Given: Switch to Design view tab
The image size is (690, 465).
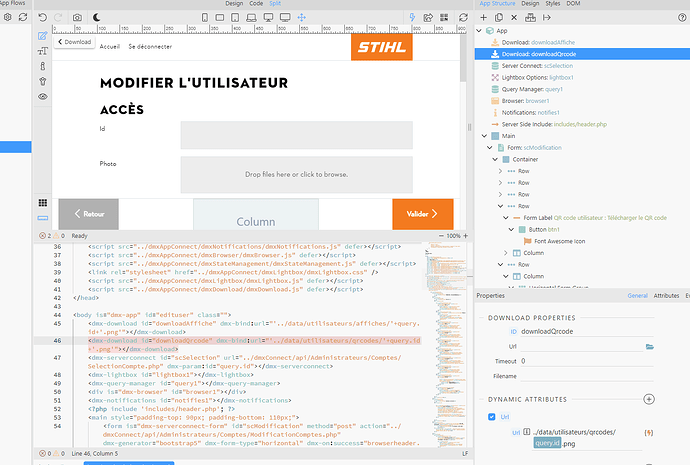Looking at the screenshot, I should pyautogui.click(x=234, y=4).
